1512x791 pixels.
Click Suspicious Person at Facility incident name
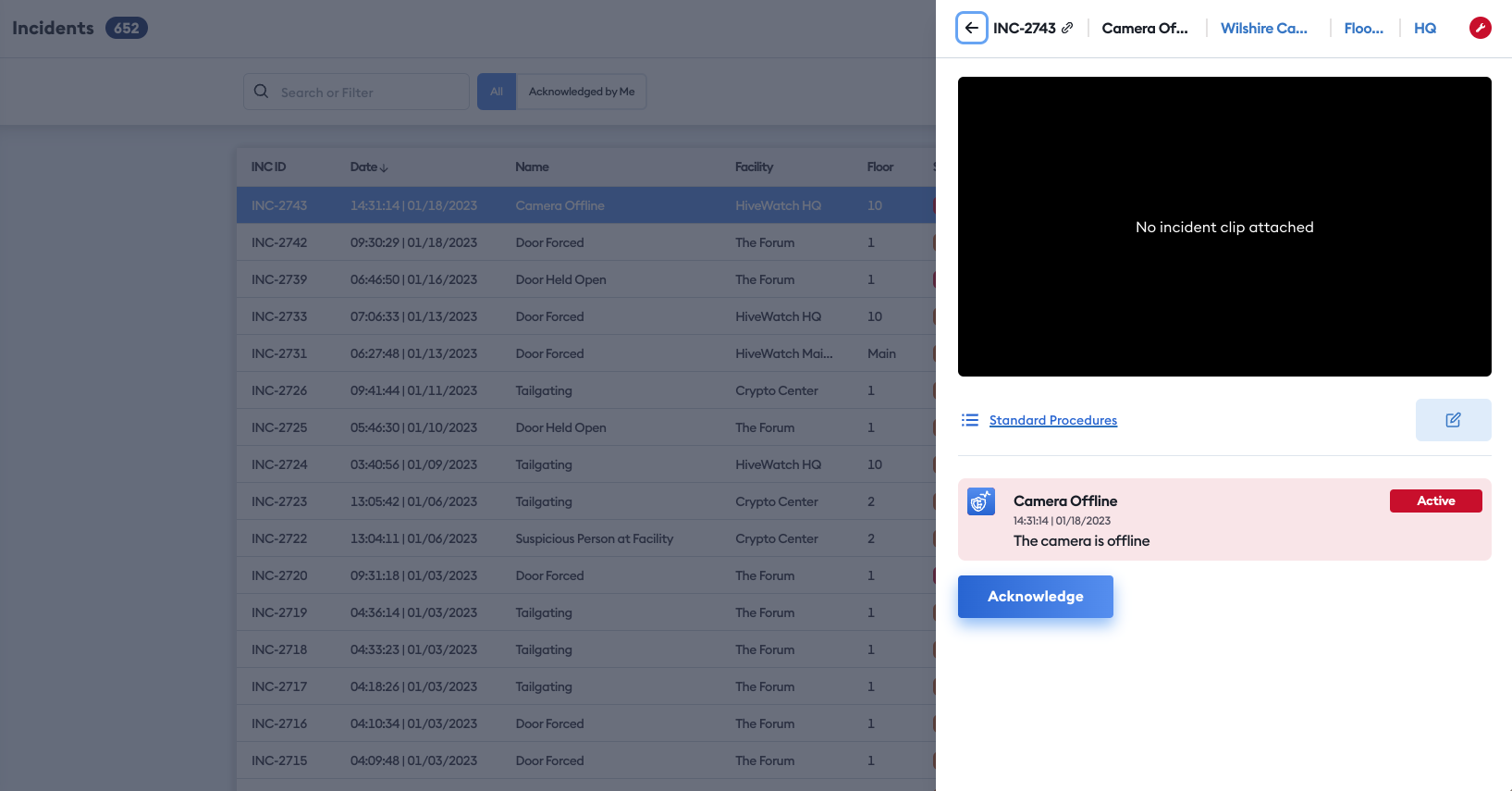[594, 538]
